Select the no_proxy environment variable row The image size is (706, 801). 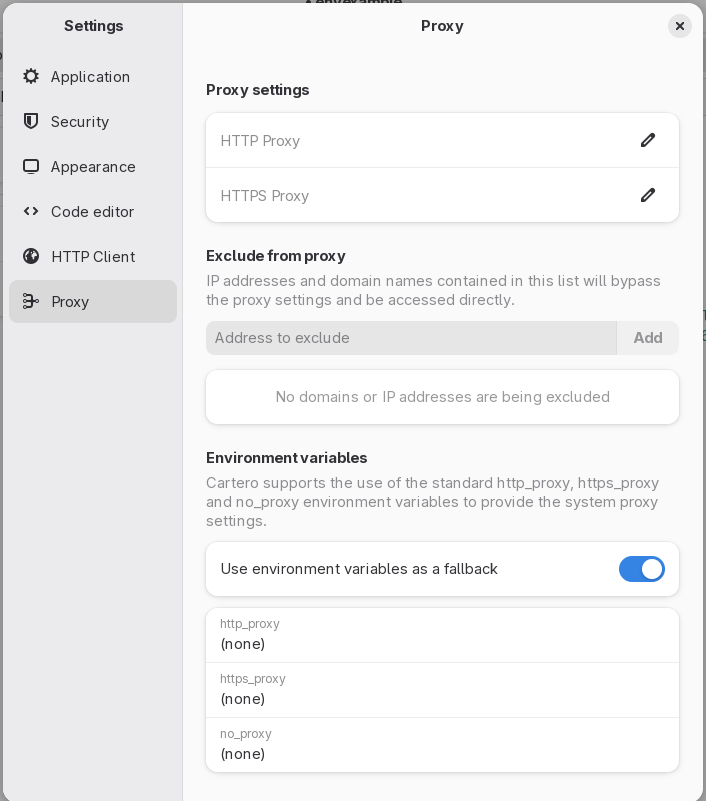tap(442, 744)
